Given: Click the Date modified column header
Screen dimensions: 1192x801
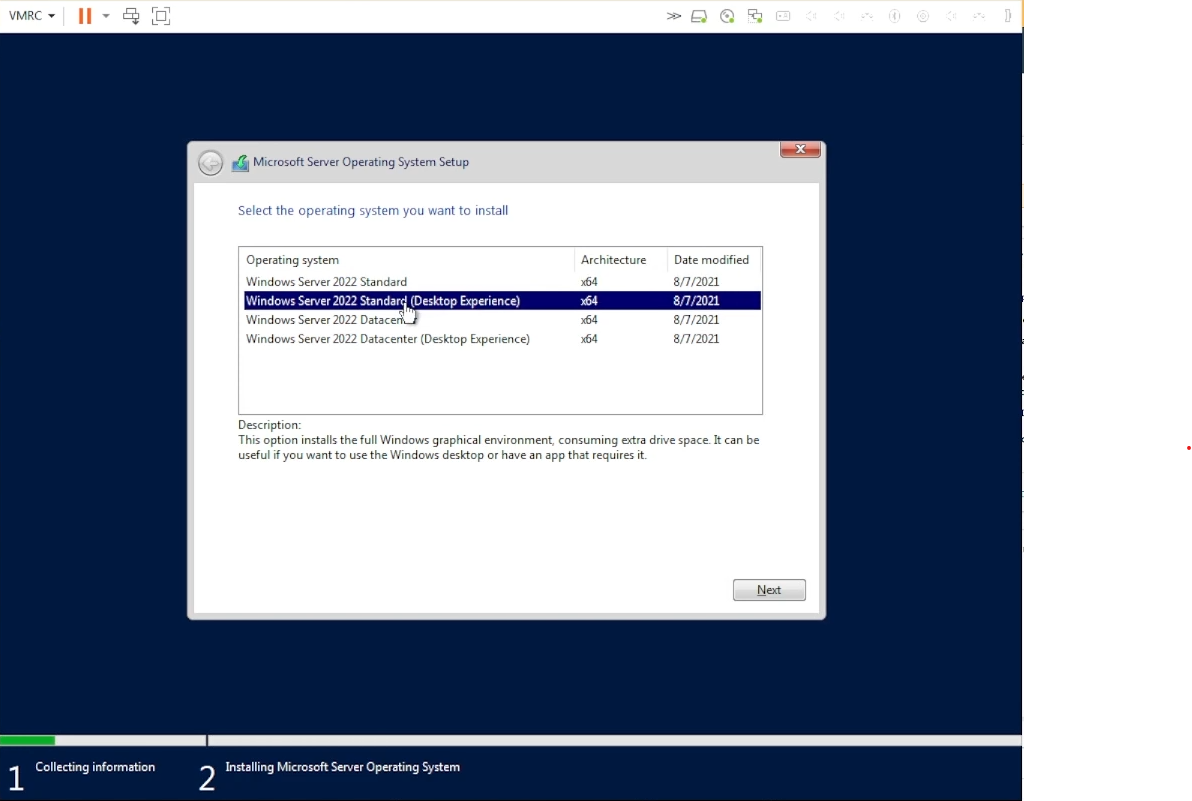Looking at the screenshot, I should point(711,259).
